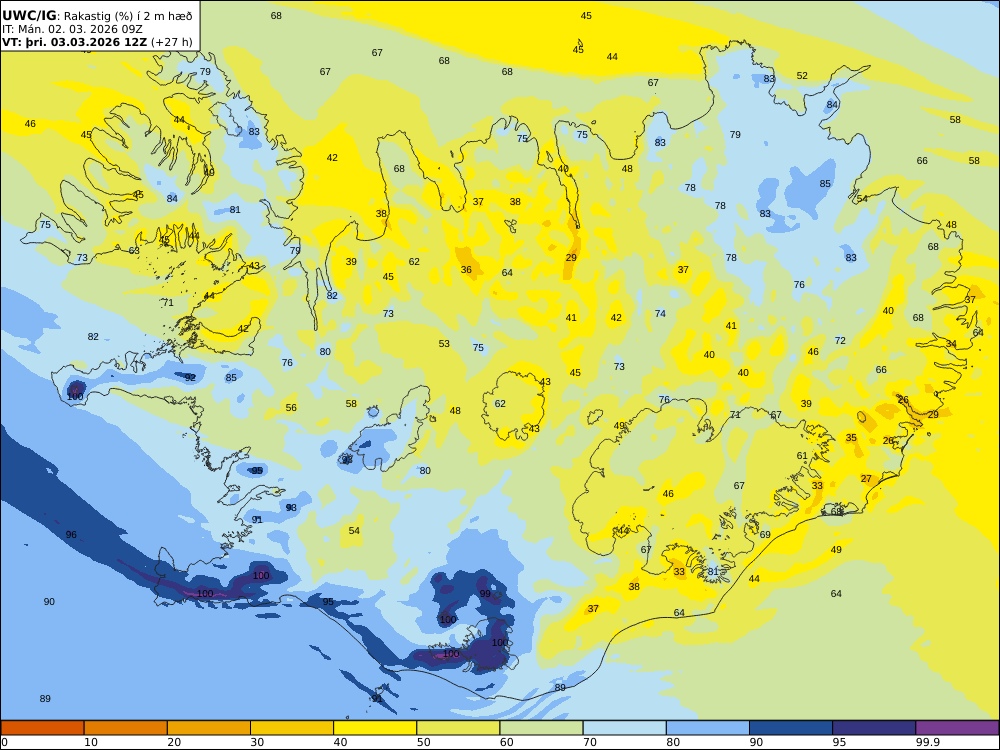This screenshot has height=750, width=1000.
Task: Click the map value 53
Action: coord(444,344)
